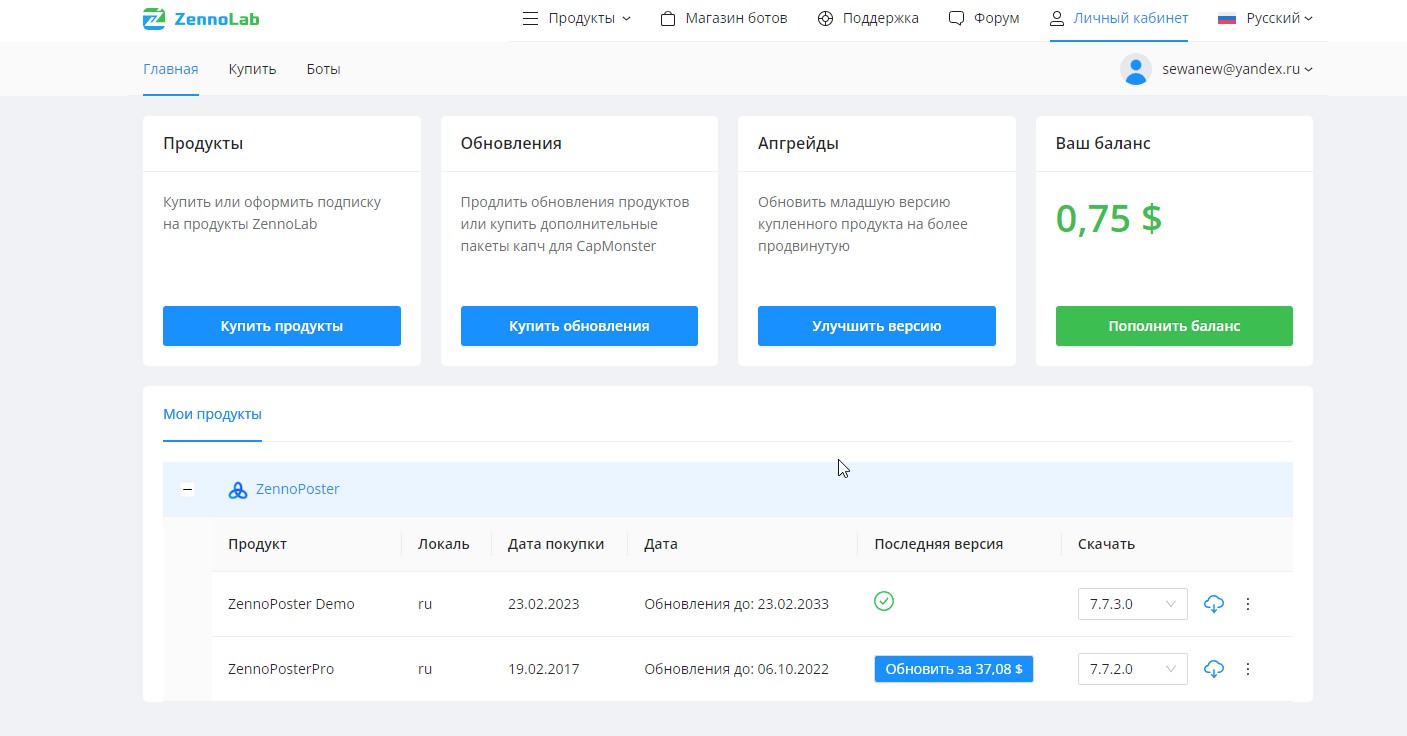Click text Обновления до: 06.10.2022
The image size is (1407, 736).
(736, 669)
